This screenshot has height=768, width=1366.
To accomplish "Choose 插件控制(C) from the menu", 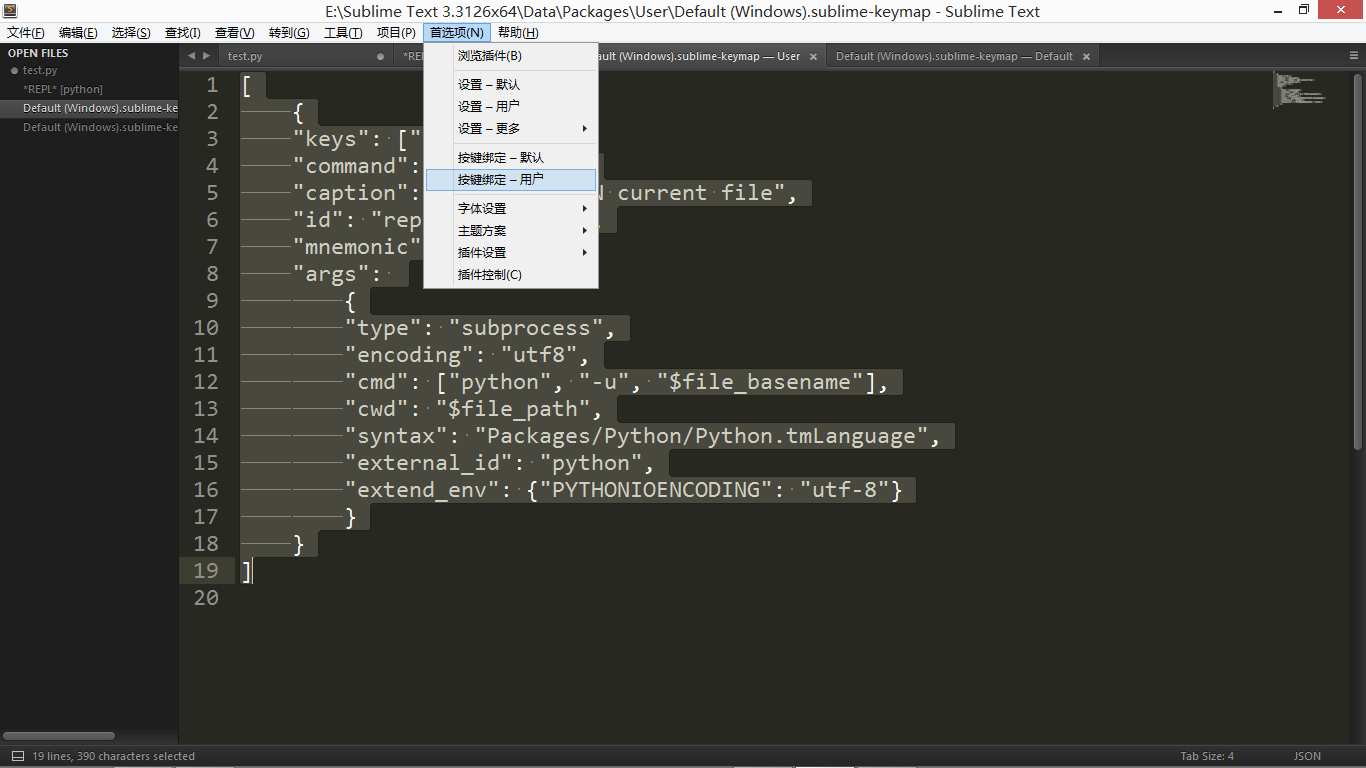I will point(511,275).
